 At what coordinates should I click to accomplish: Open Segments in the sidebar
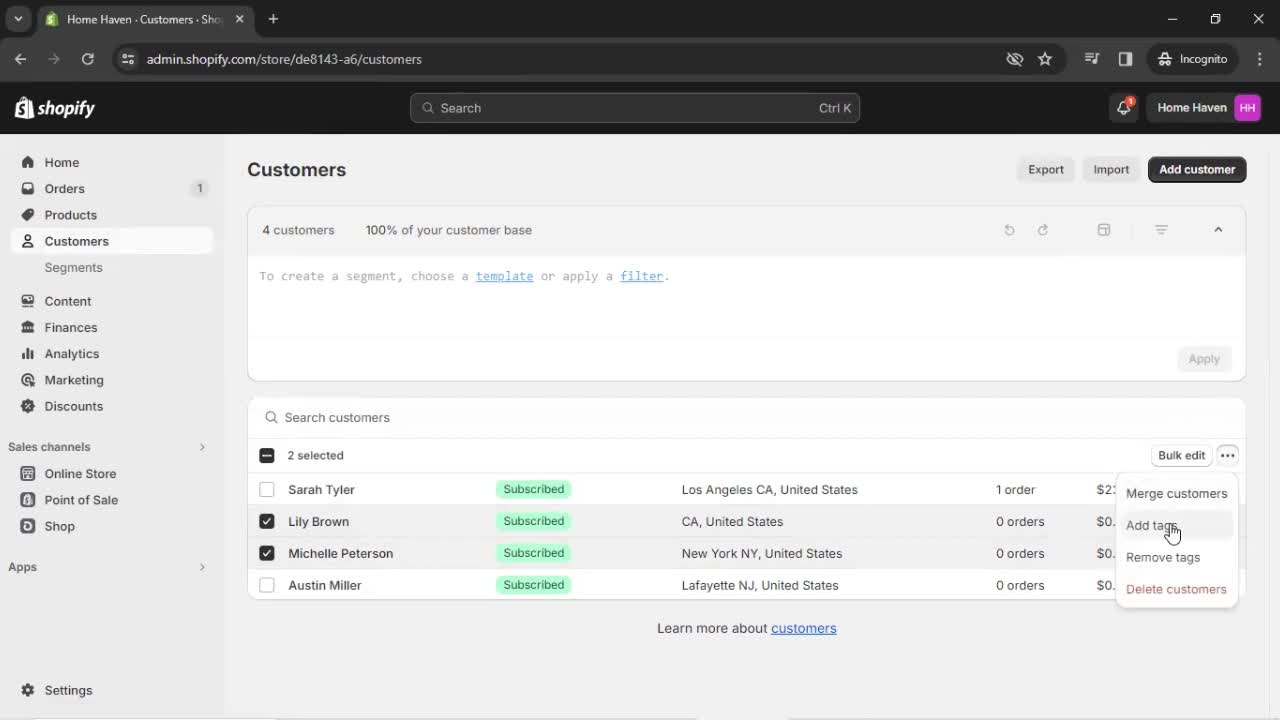[x=73, y=267]
